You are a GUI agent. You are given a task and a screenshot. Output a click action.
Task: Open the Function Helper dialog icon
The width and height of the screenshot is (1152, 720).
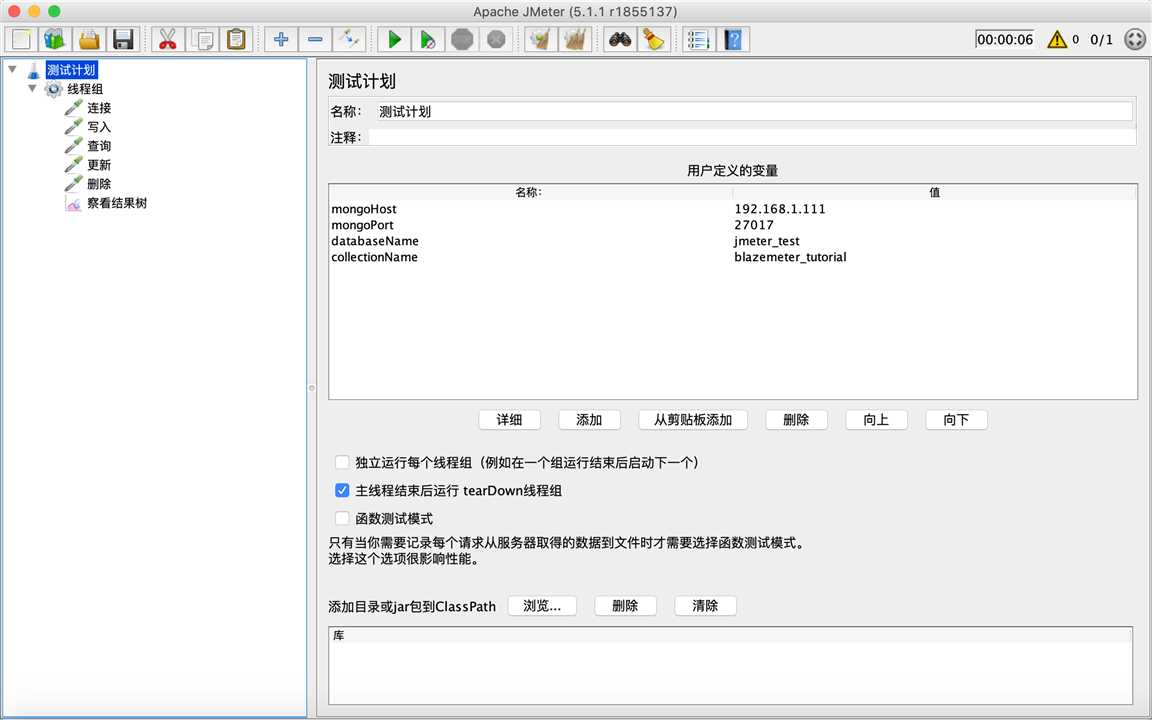tap(698, 39)
